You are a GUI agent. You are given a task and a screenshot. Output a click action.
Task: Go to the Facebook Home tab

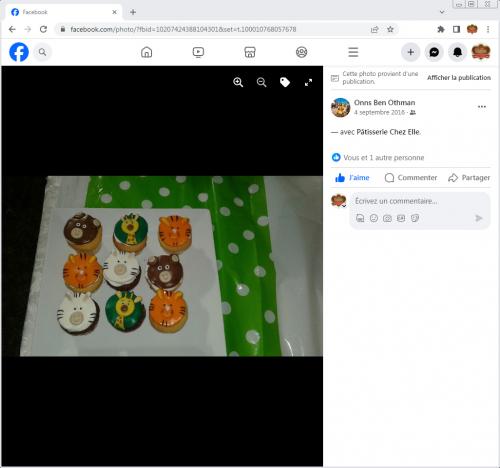click(x=147, y=52)
